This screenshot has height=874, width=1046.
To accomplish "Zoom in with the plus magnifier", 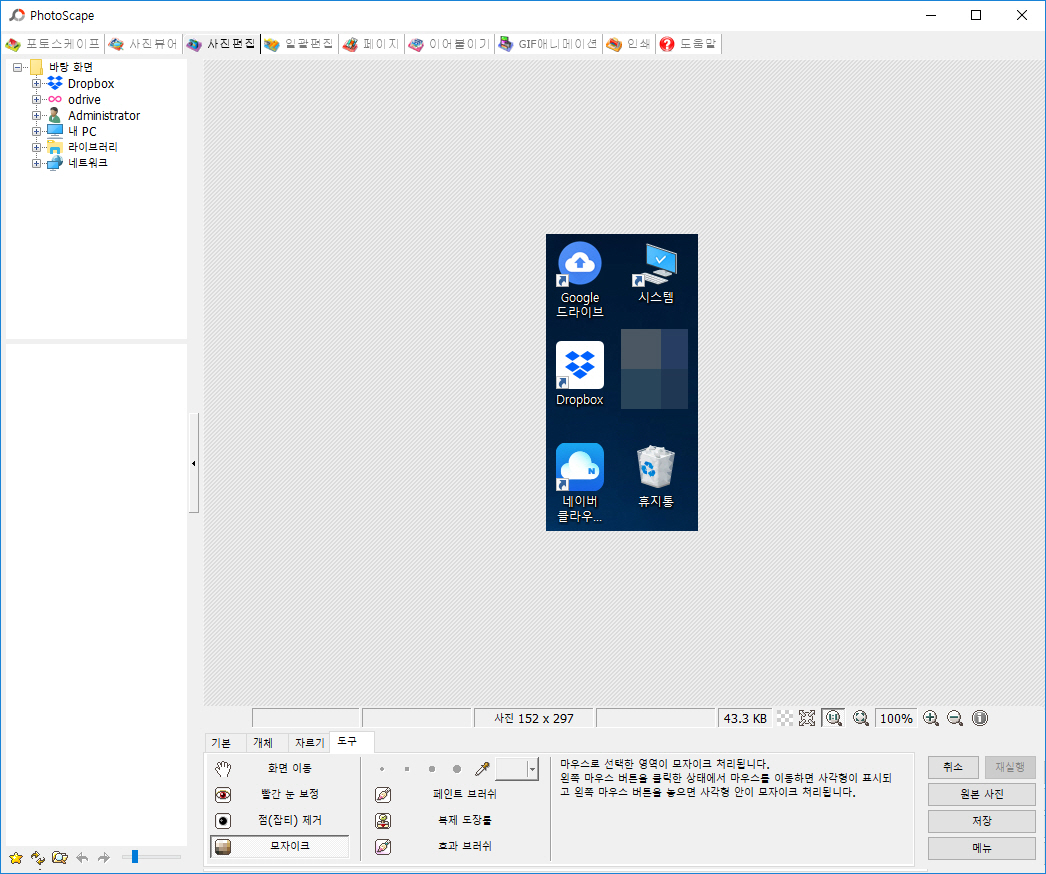I will point(931,718).
